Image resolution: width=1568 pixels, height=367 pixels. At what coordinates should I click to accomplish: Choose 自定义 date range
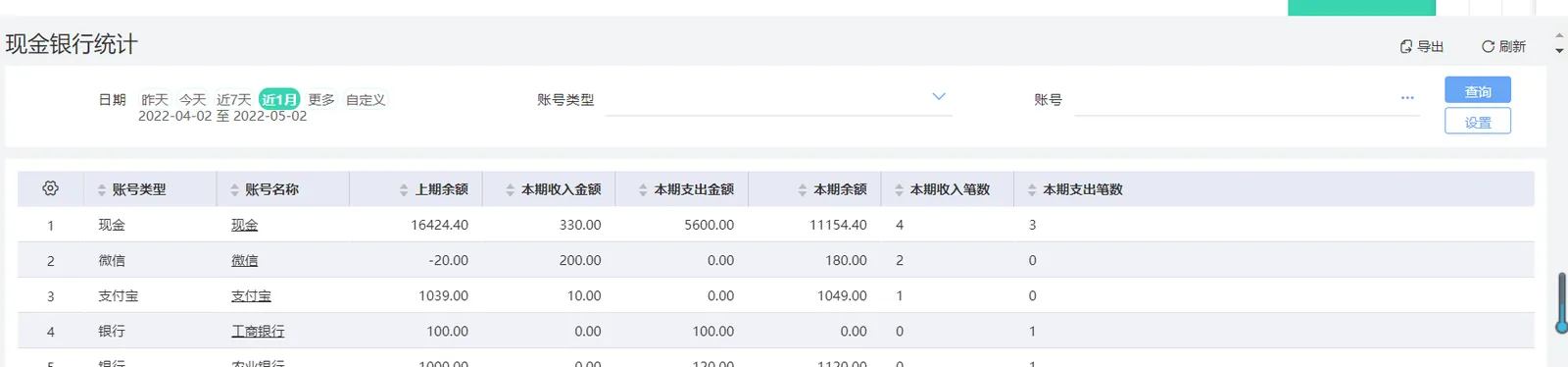point(366,99)
